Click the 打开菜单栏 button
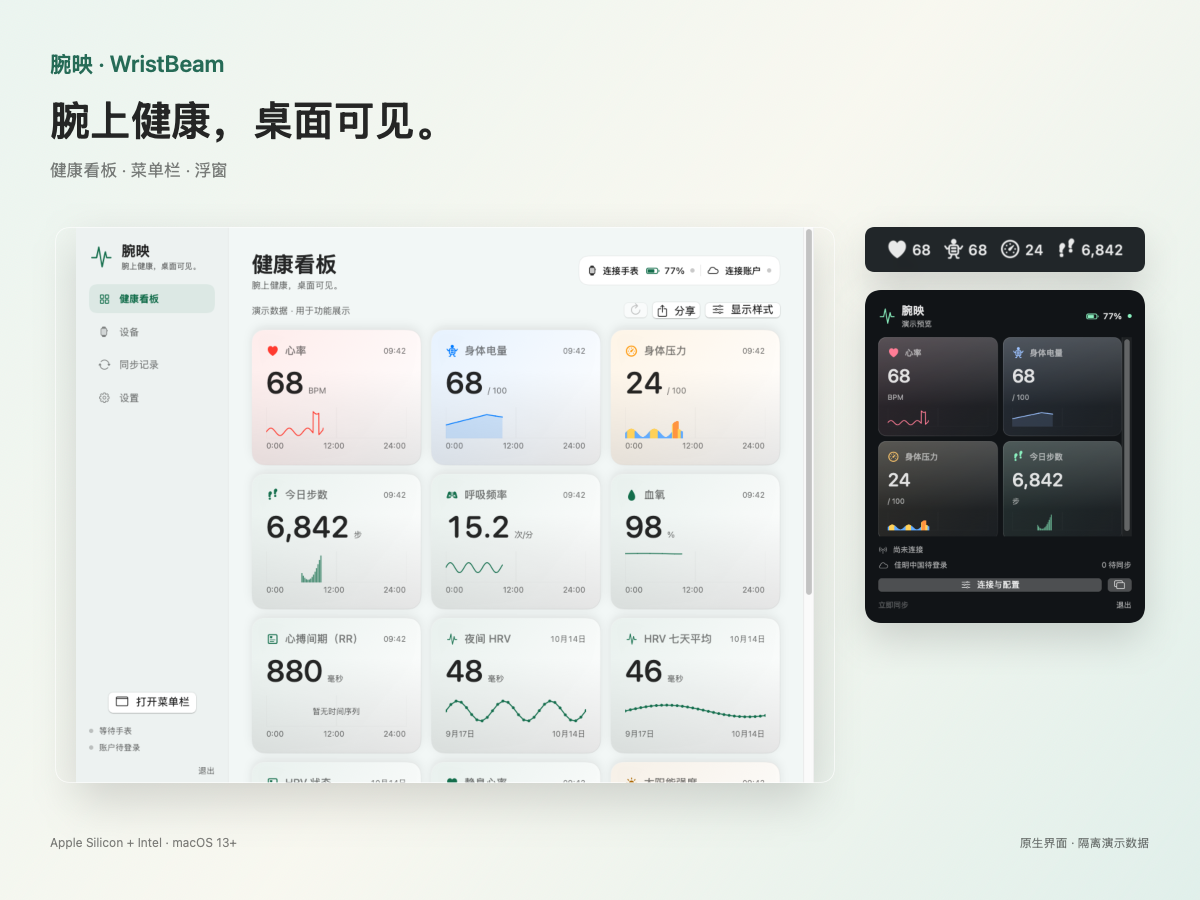This screenshot has width=1200, height=900. pyautogui.click(x=152, y=702)
